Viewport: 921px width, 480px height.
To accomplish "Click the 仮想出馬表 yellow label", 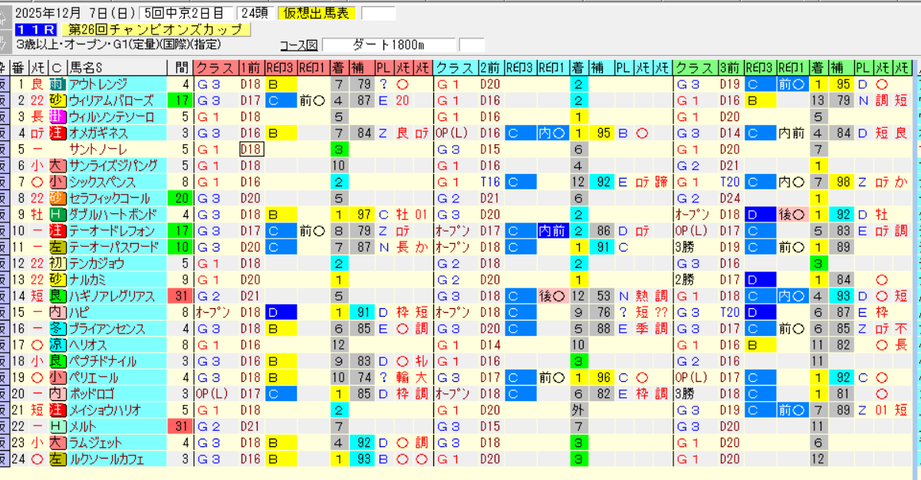I will 317,14.
